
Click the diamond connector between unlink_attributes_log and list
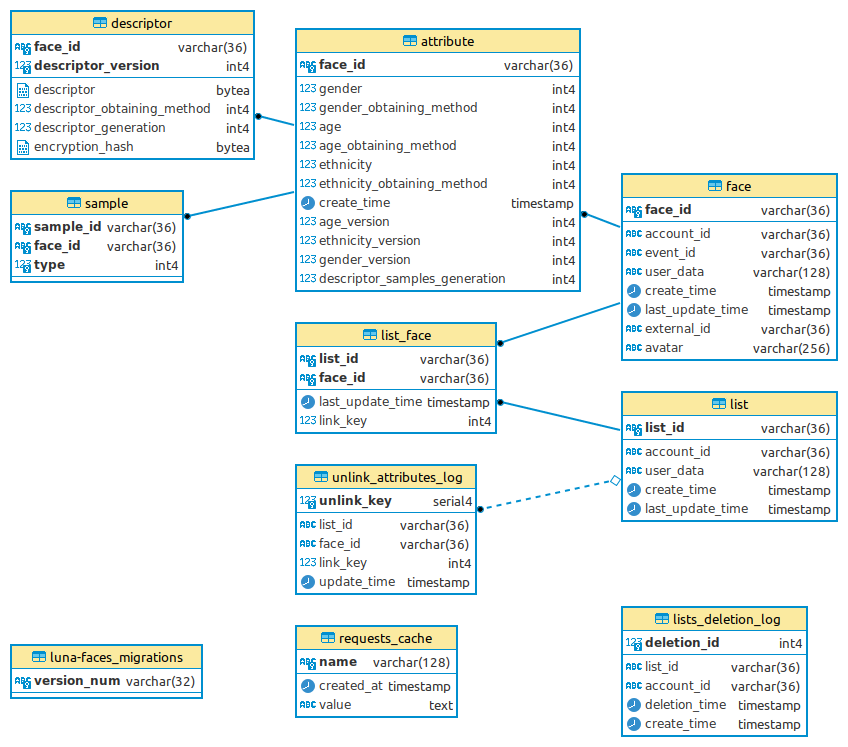[614, 480]
